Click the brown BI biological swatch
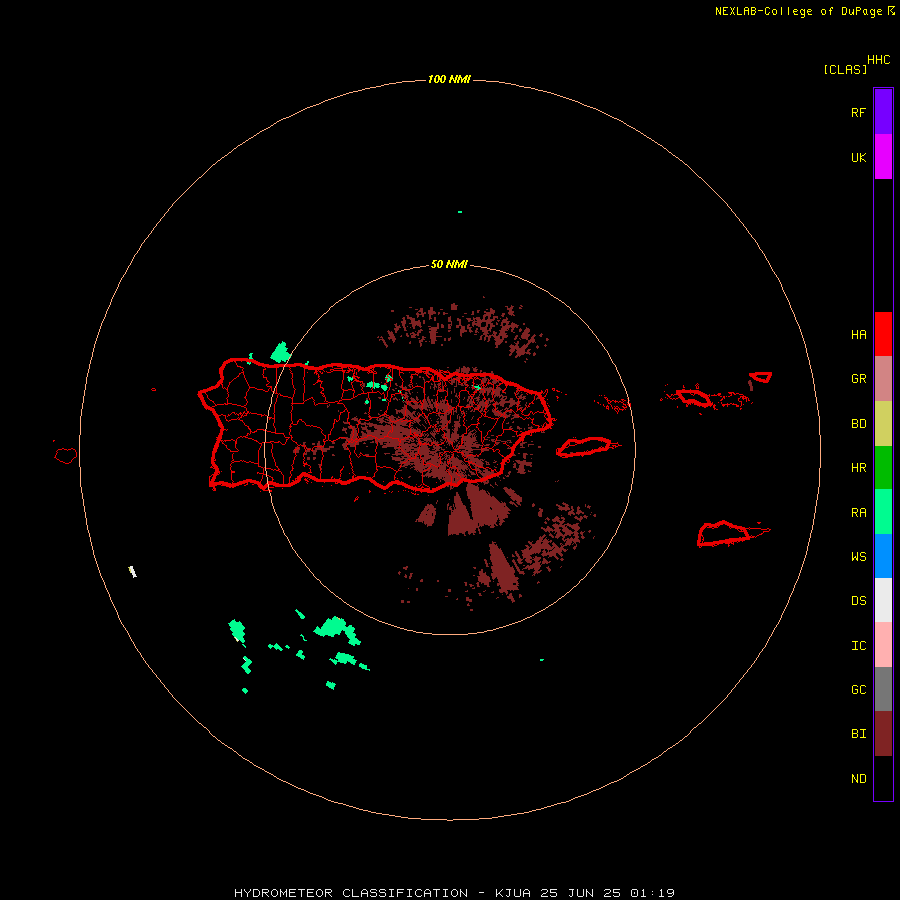The image size is (900, 900). (883, 734)
